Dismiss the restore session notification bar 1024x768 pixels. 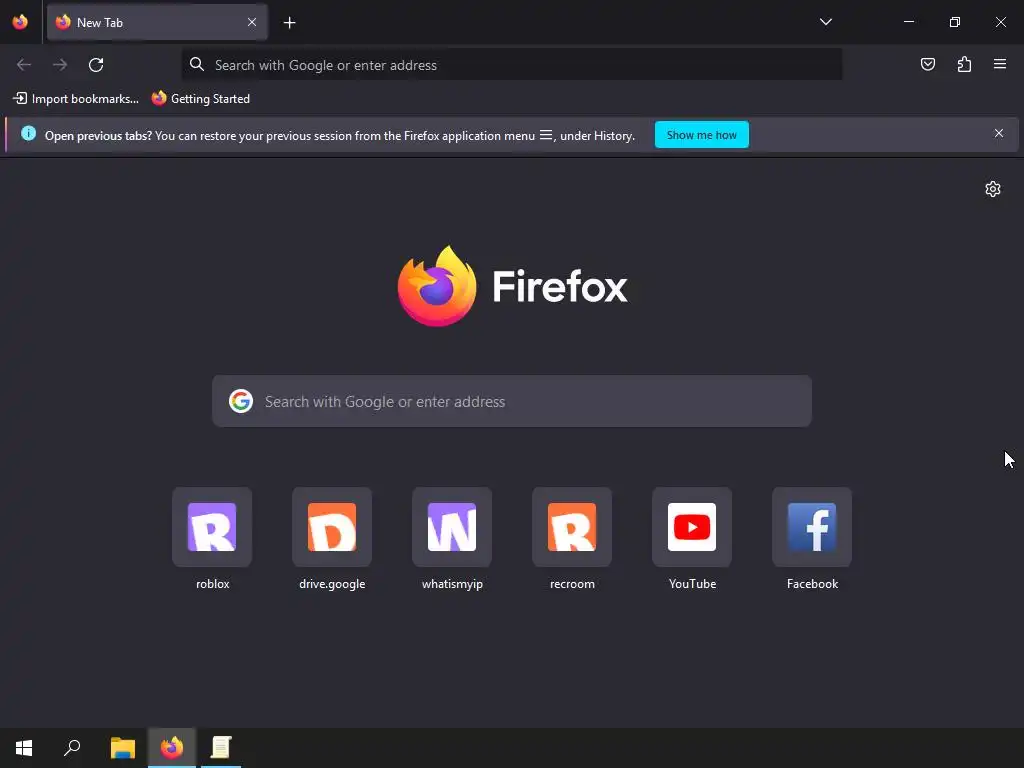(x=999, y=133)
